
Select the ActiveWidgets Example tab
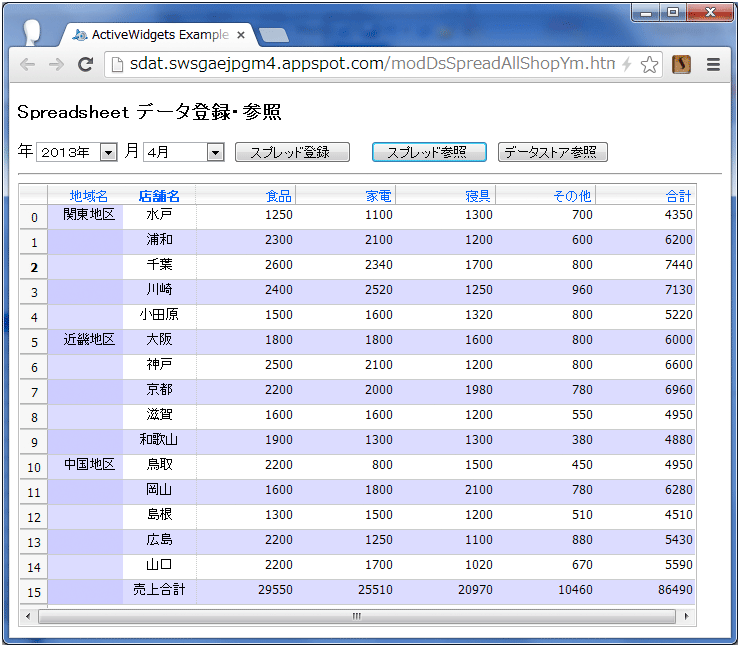(x=160, y=35)
